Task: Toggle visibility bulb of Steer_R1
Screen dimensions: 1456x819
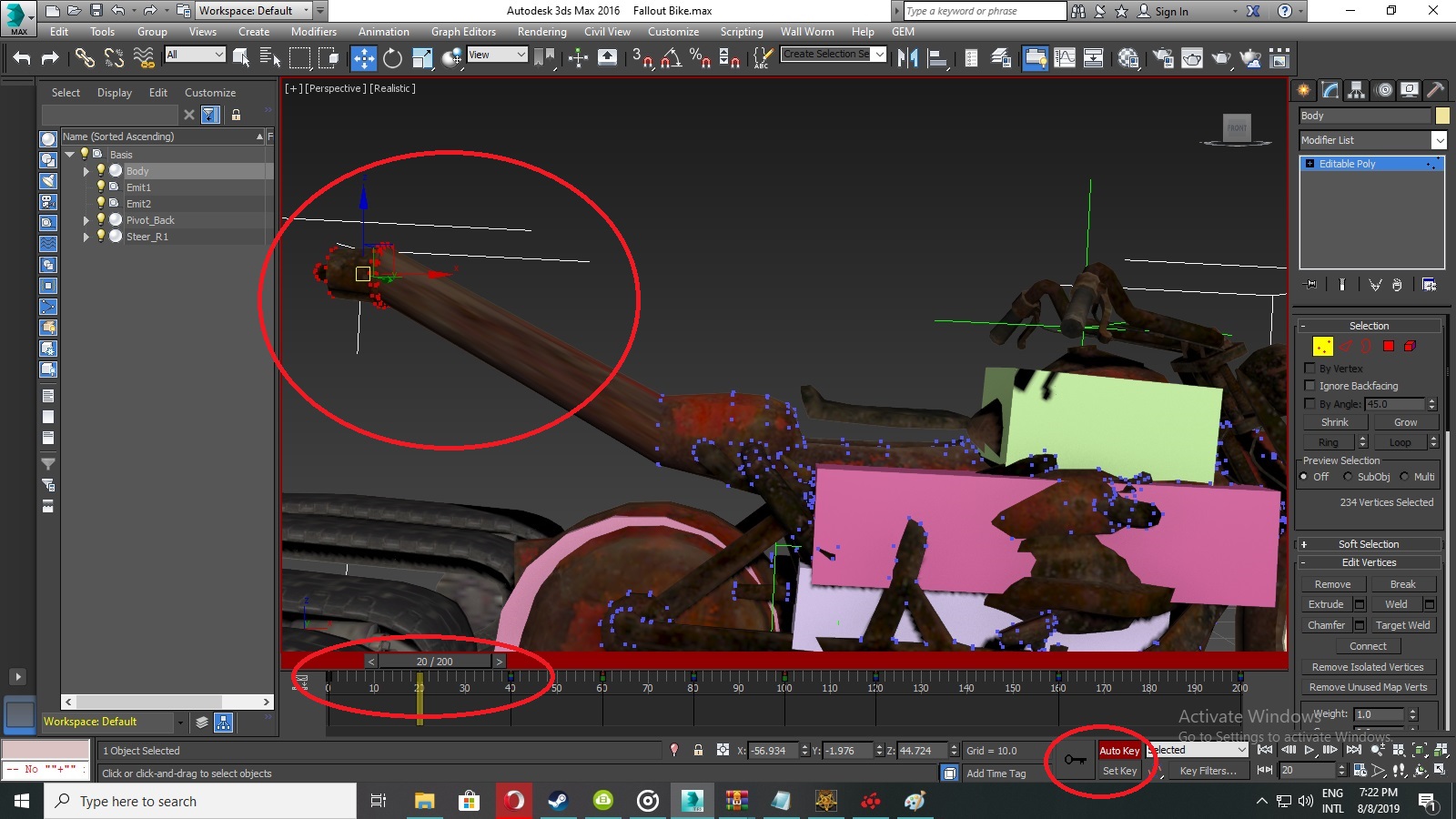Action: [101, 236]
